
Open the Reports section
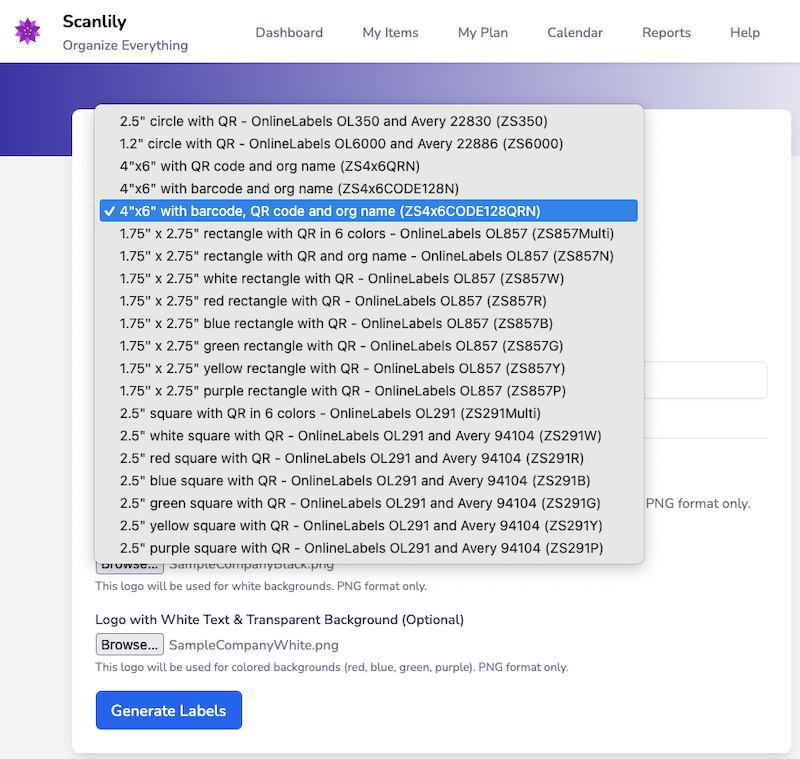click(666, 32)
